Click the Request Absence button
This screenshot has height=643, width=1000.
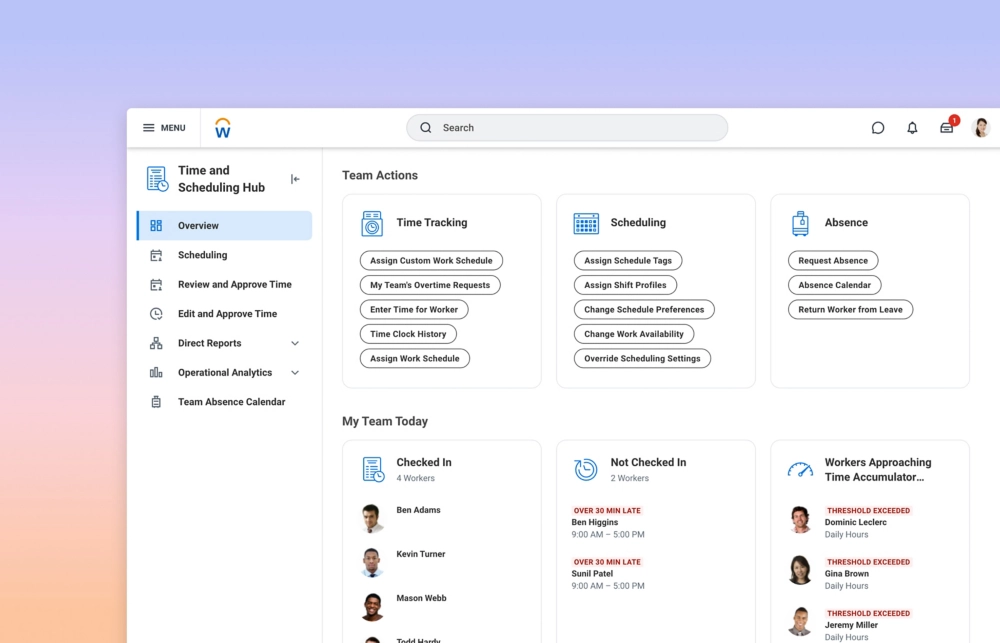click(x=832, y=261)
